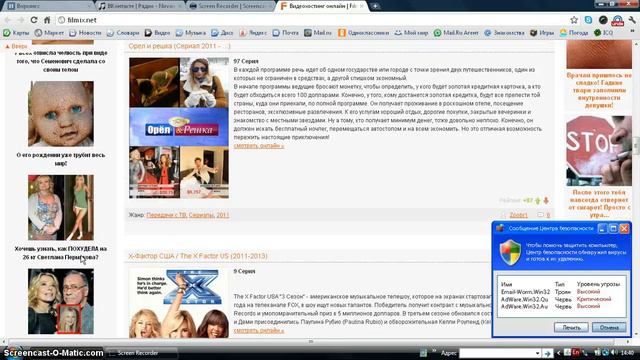Open the ad 'После этого тебя навсегда отвернет от сигарет'

[x=599, y=203]
